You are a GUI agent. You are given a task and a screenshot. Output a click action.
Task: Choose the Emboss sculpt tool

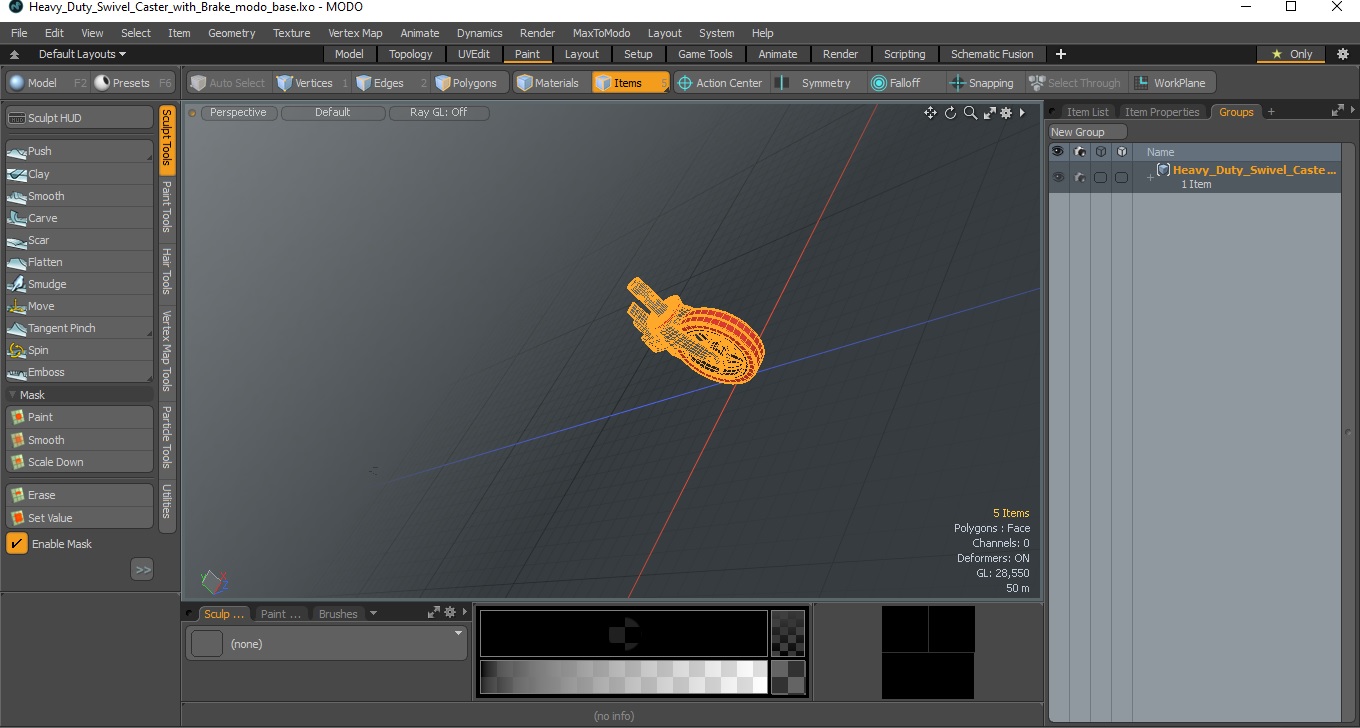click(79, 372)
